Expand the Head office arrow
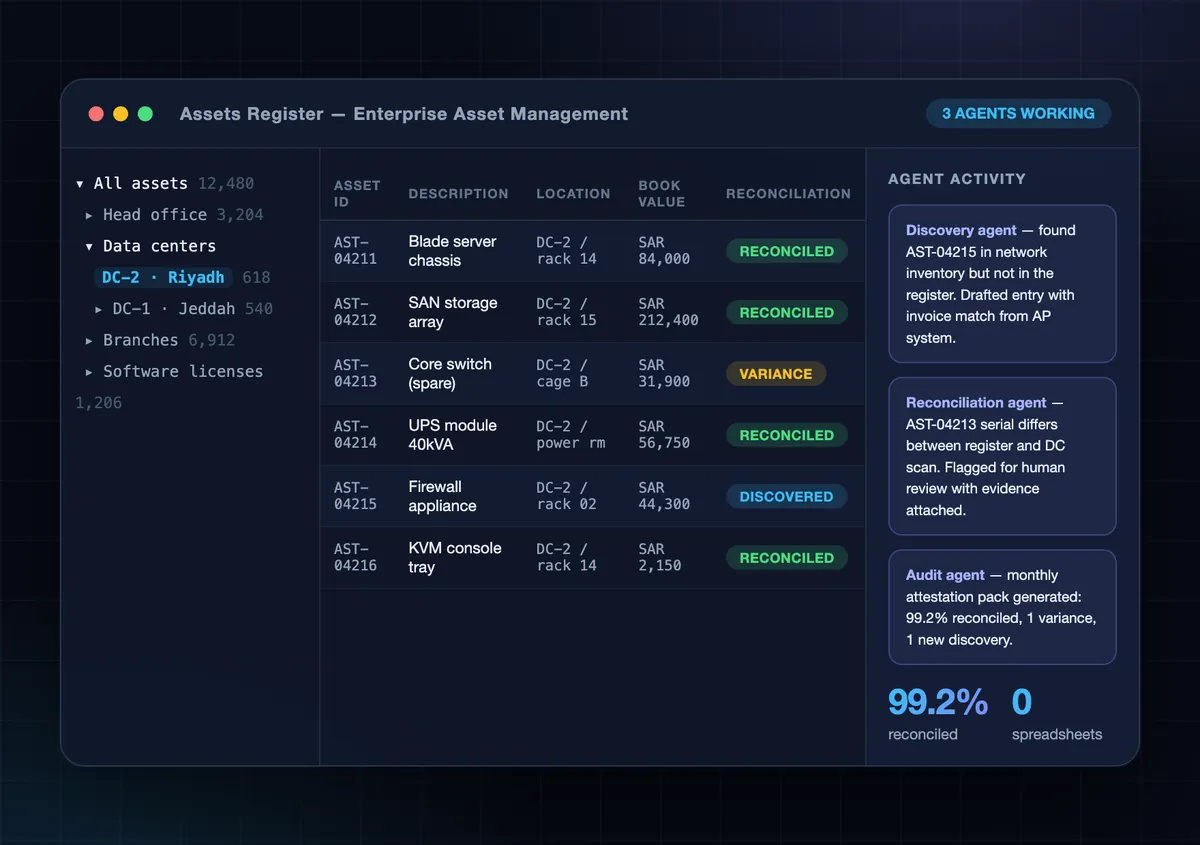1200x845 pixels. (89, 215)
